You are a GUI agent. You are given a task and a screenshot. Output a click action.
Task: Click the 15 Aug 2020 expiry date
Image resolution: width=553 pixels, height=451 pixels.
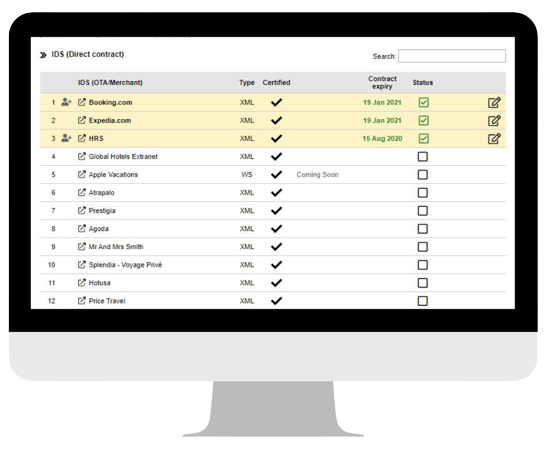click(382, 138)
